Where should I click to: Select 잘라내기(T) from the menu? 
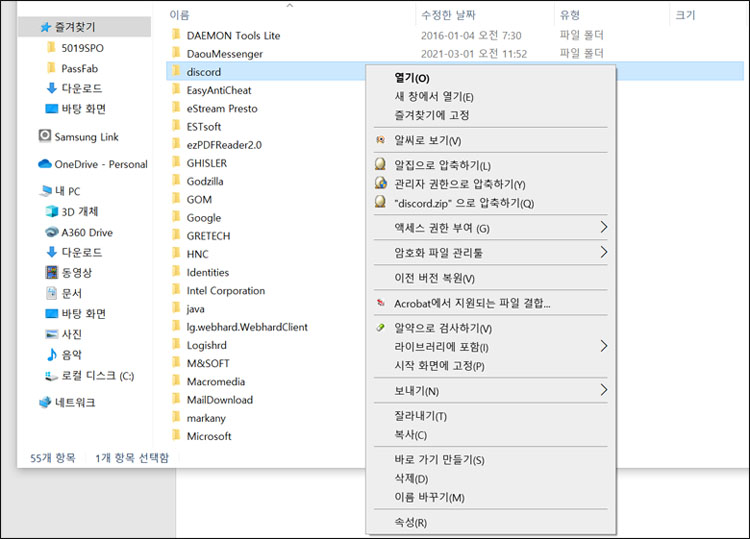(x=420, y=416)
